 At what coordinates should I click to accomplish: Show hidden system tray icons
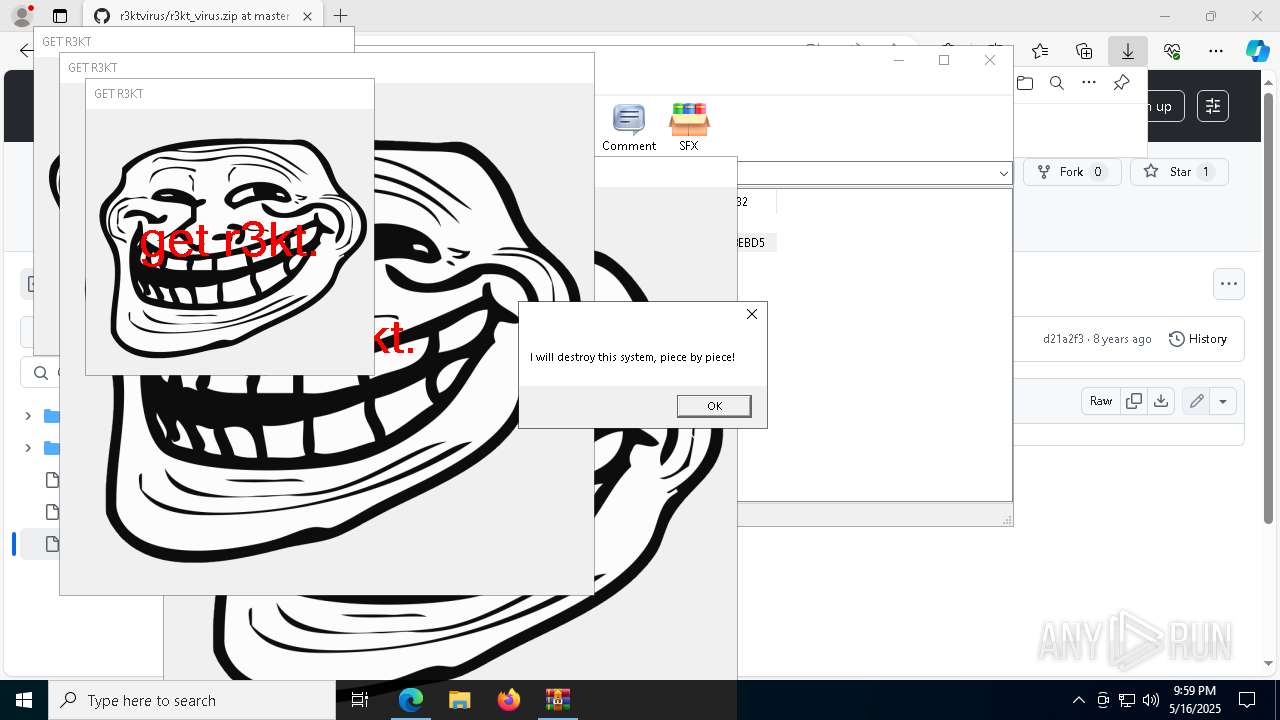coord(1078,700)
